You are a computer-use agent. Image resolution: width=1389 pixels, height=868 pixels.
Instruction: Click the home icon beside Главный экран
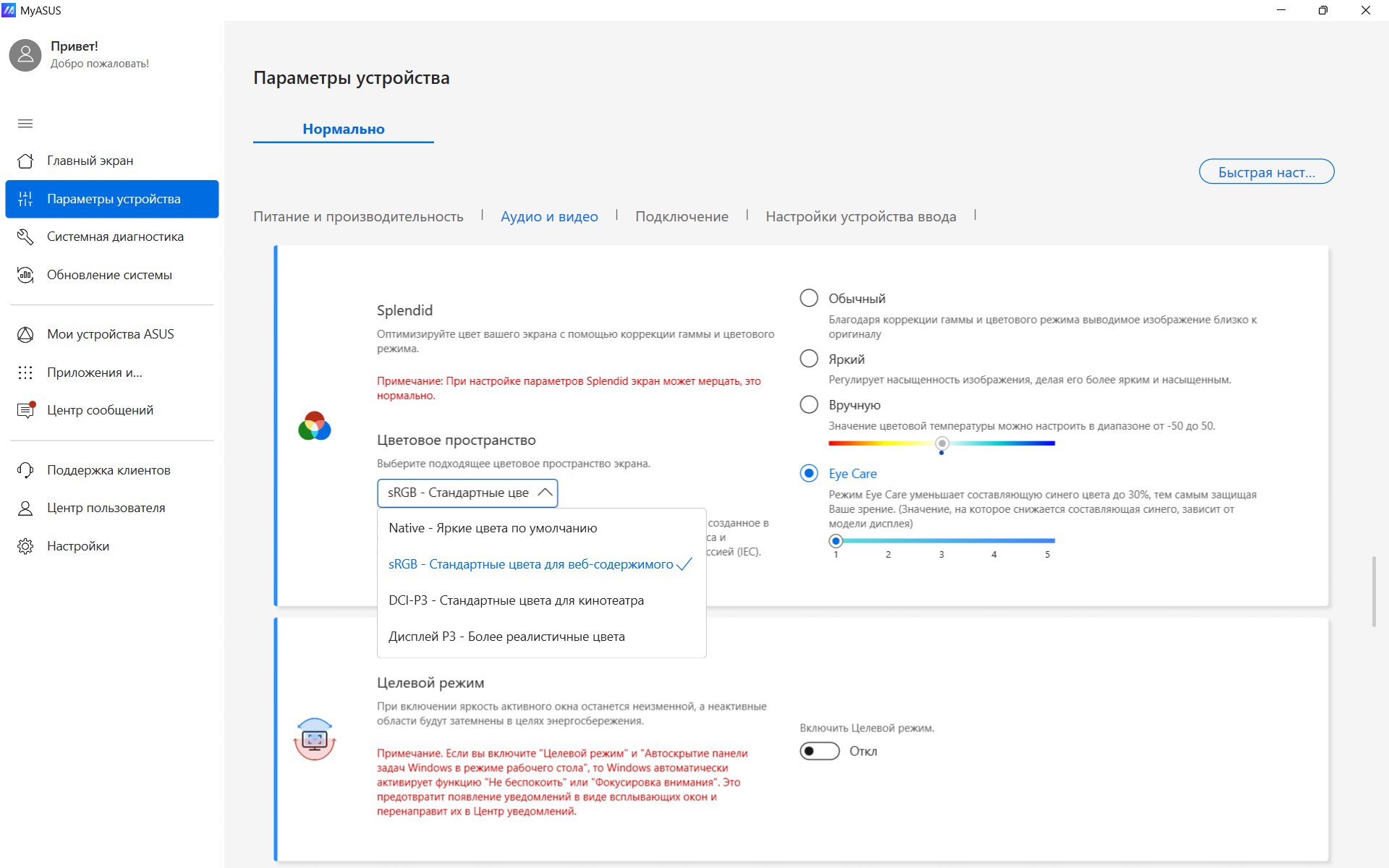tap(25, 161)
